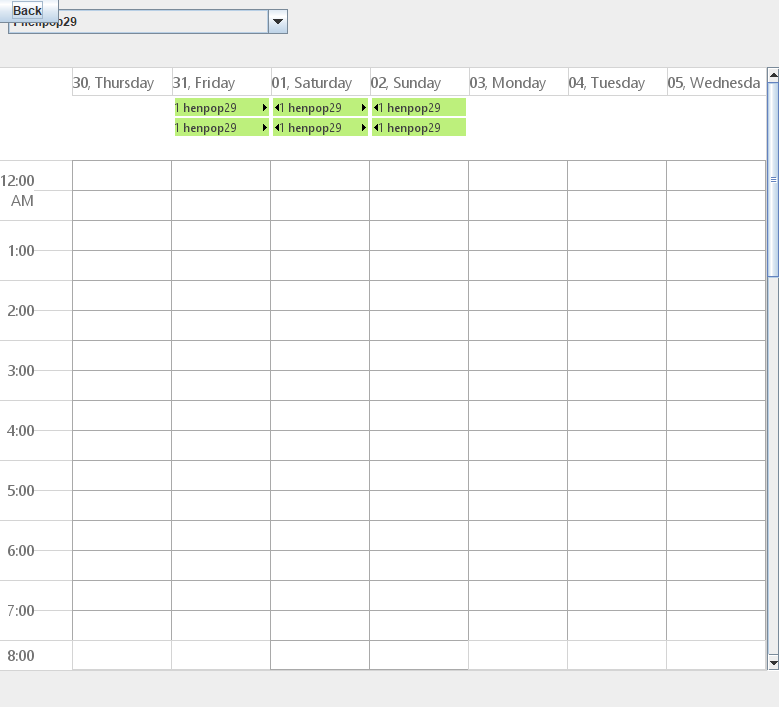The height and width of the screenshot is (707, 779).
Task: Click right arrow on second Friday henpop29 event
Action: pyautogui.click(x=264, y=128)
